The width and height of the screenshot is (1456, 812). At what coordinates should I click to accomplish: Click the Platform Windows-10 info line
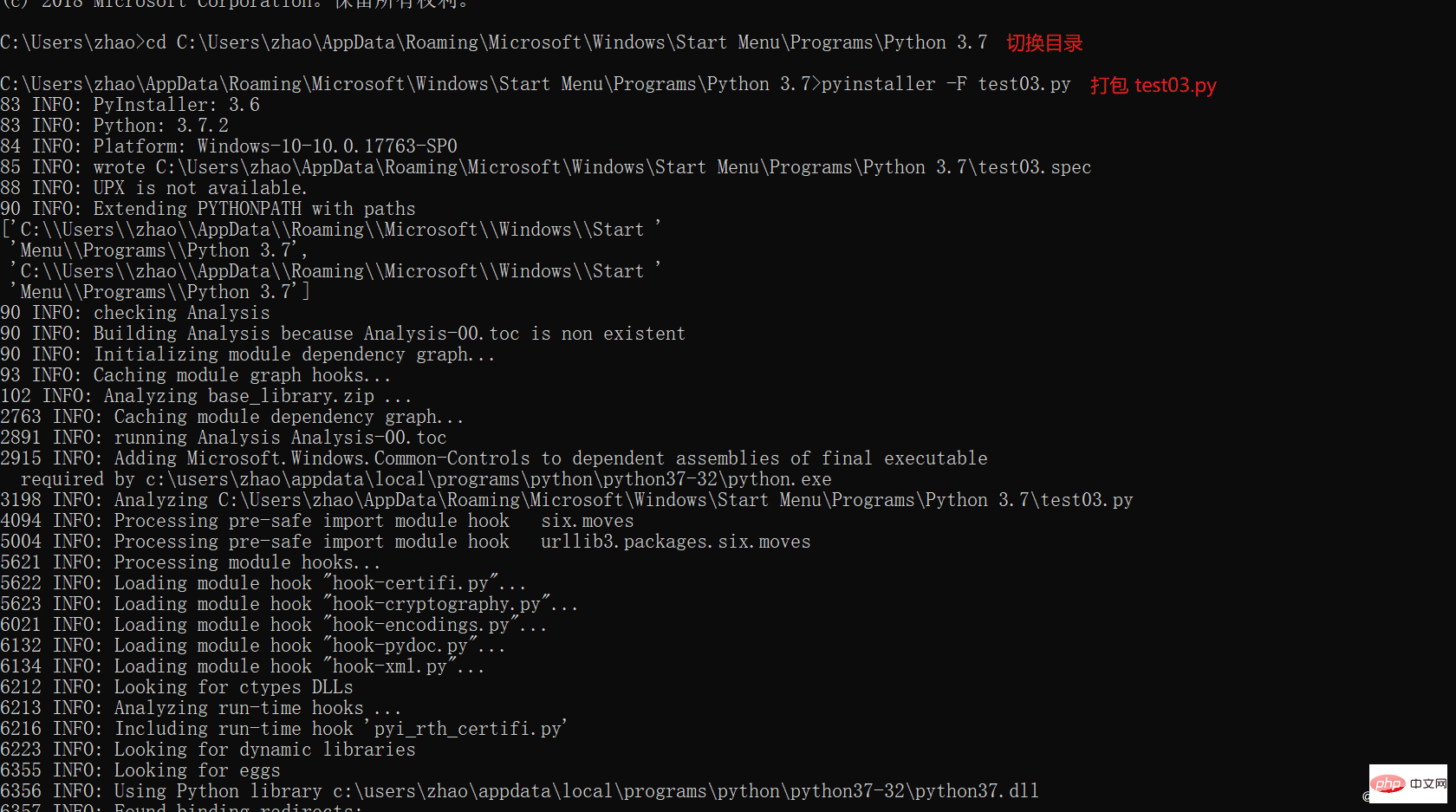point(275,146)
